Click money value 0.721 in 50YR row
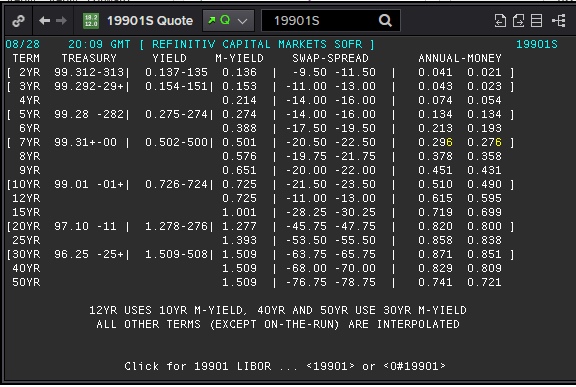576x387 pixels. [484, 282]
